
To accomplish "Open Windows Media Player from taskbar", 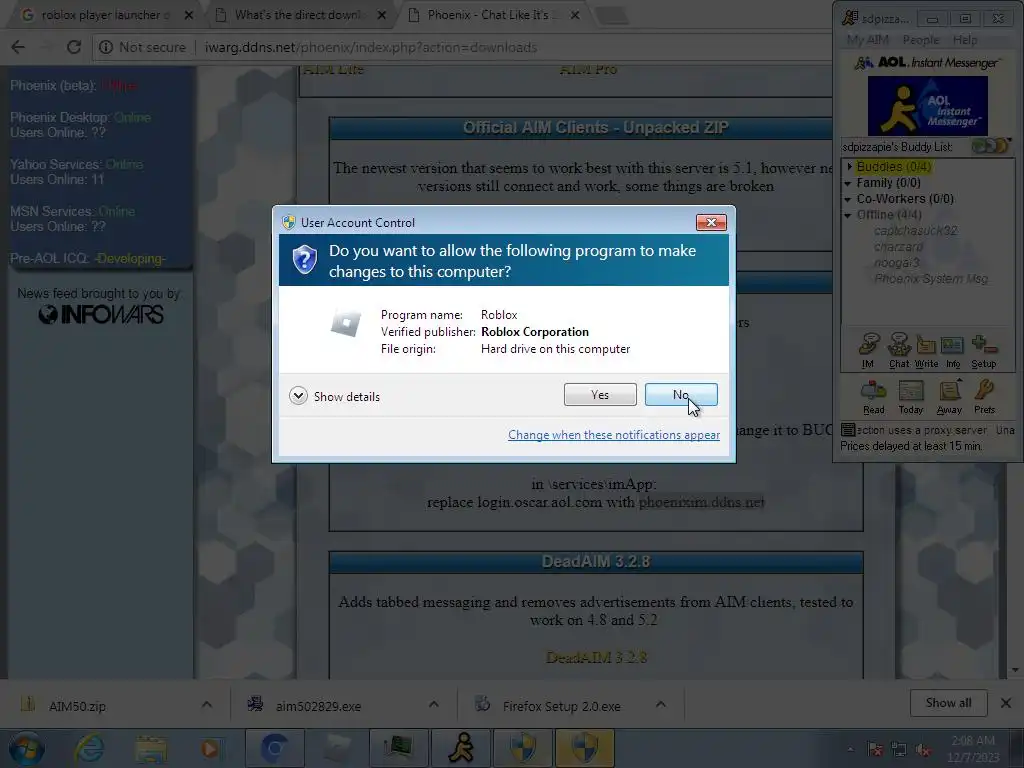I will point(210,748).
